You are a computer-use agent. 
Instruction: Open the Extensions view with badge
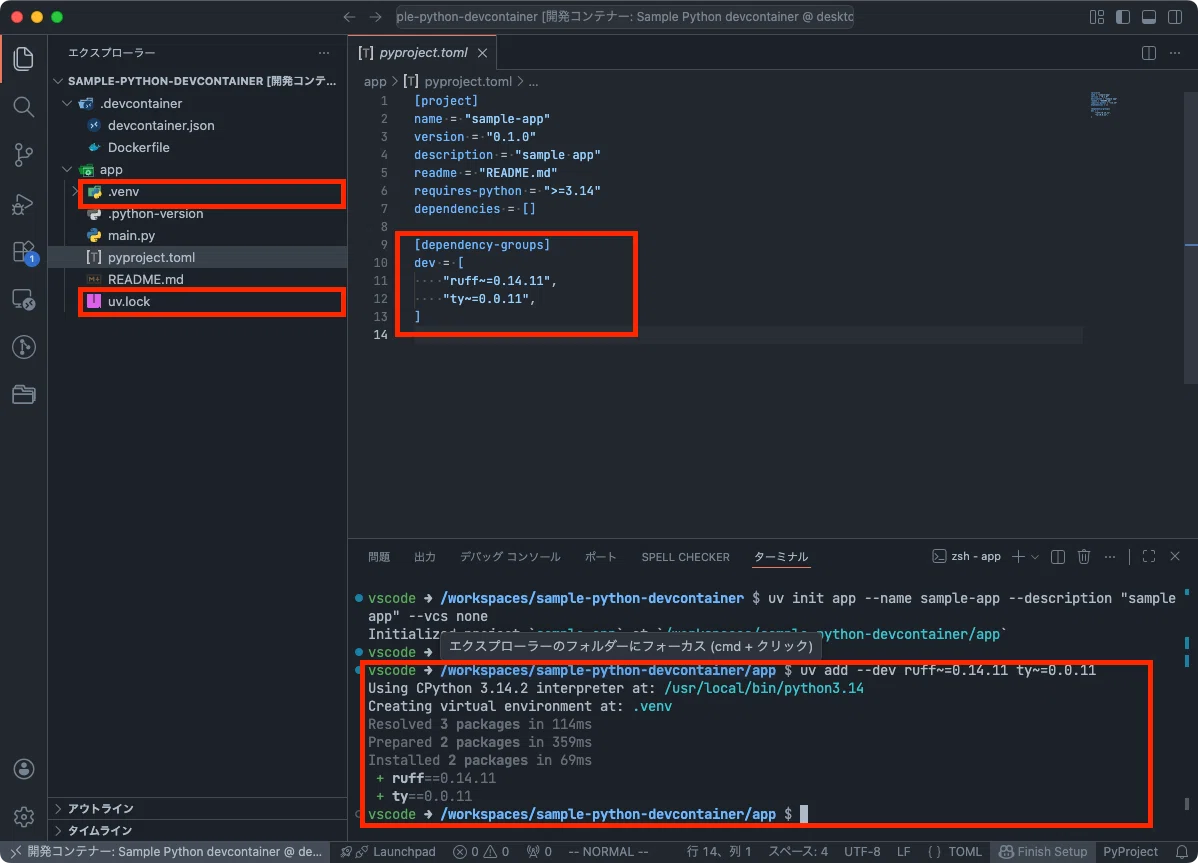(24, 252)
